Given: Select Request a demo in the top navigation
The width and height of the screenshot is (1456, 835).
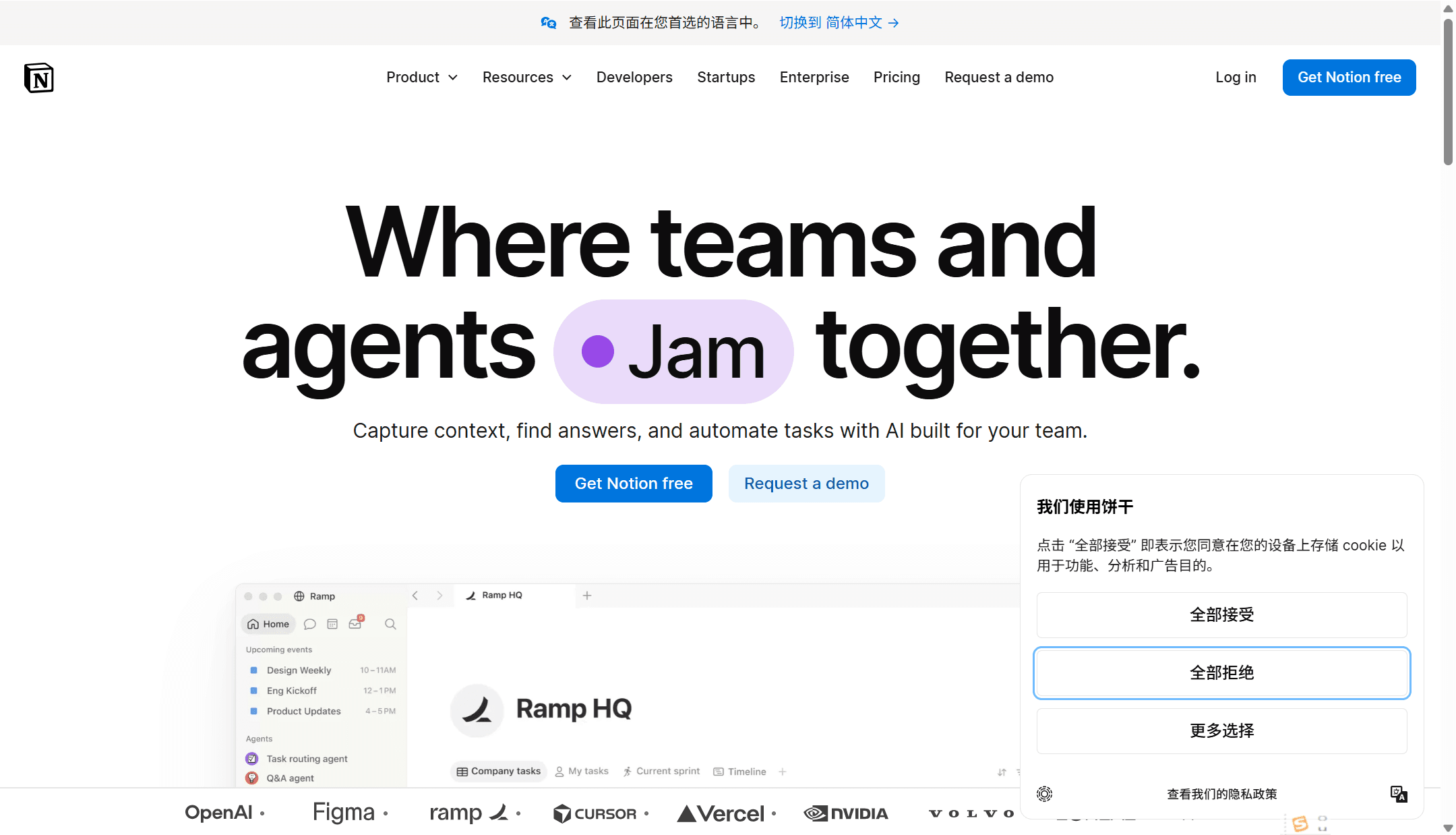Looking at the screenshot, I should 999,78.
